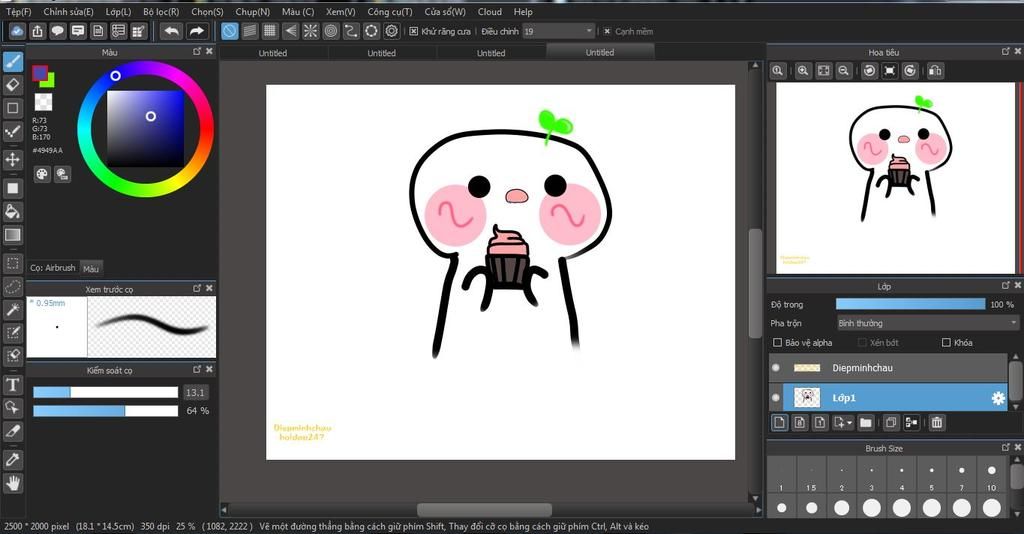Viewport: 1024px width, 534px height.
Task: Open the Chỉnh sửa(E) menu
Action: [x=68, y=12]
